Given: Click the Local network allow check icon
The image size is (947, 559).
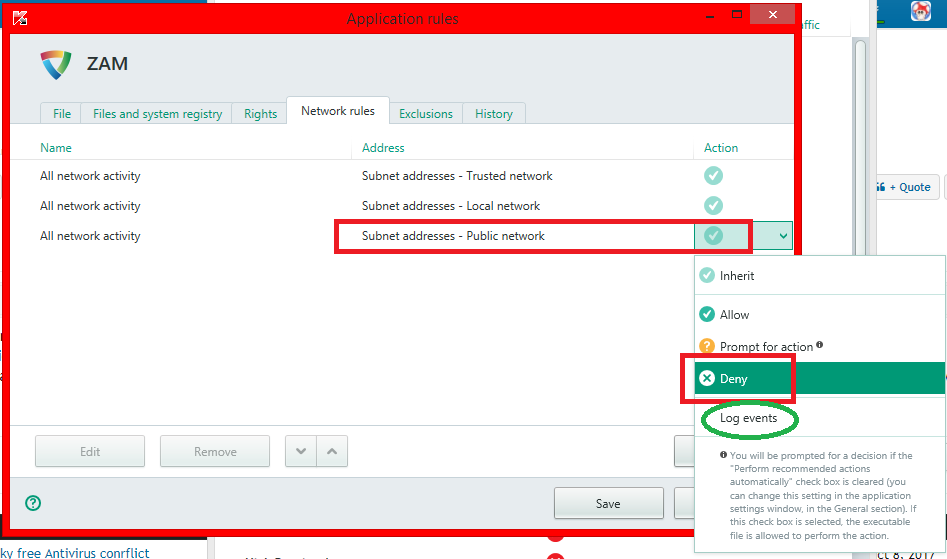Looking at the screenshot, I should (x=713, y=205).
